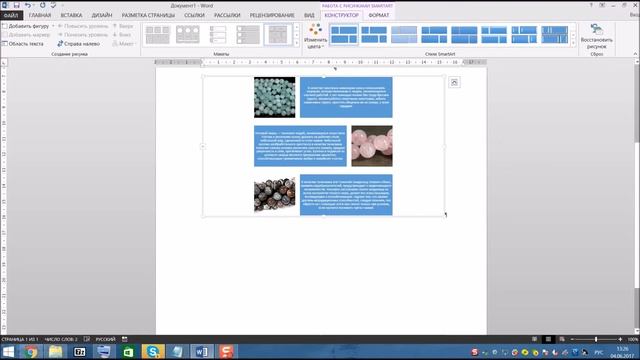Screen dimensions: 640x360
Task: Switch to the ГЛАВНАЯ ribbon tab
Action: [x=40, y=16]
